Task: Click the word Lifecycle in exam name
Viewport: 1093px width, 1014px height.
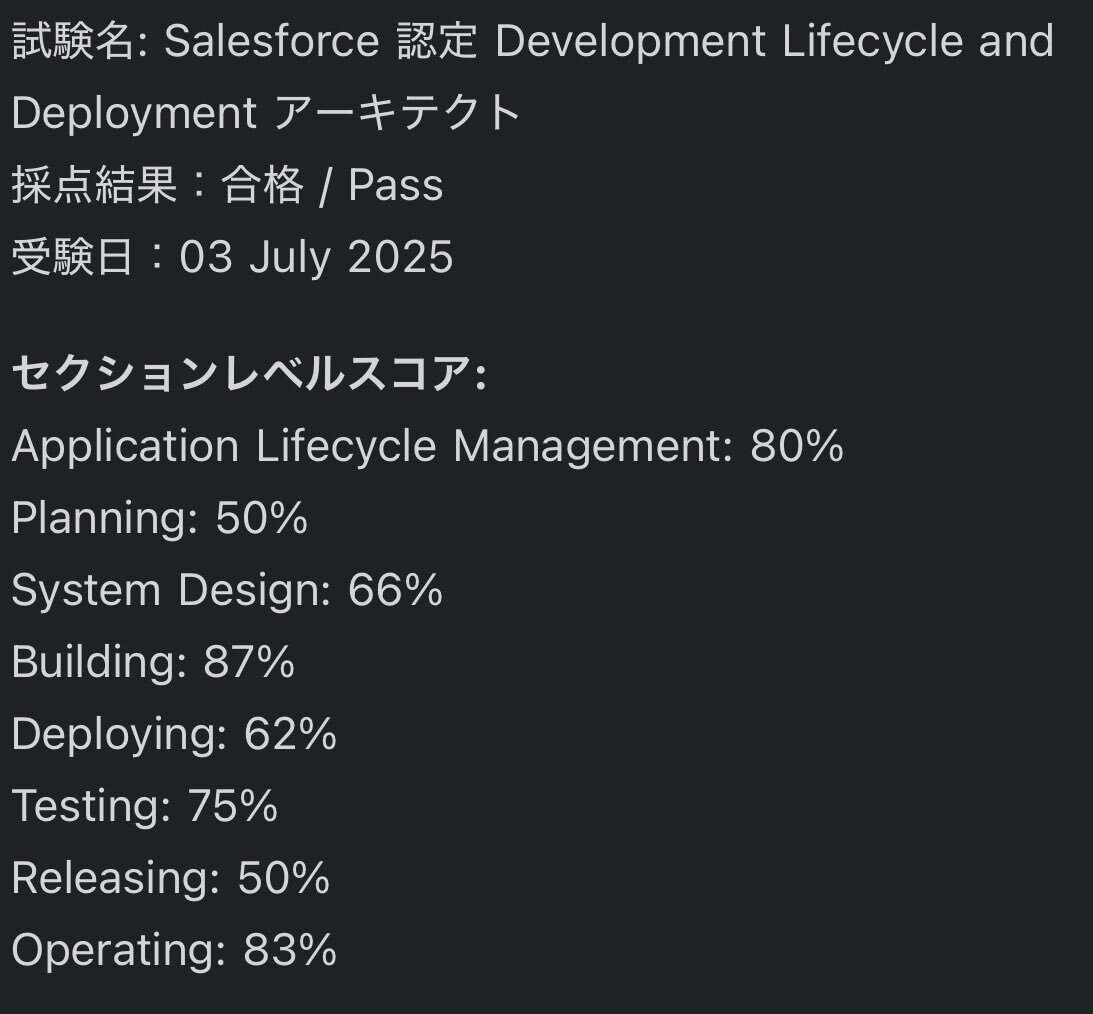Action: 872,41
